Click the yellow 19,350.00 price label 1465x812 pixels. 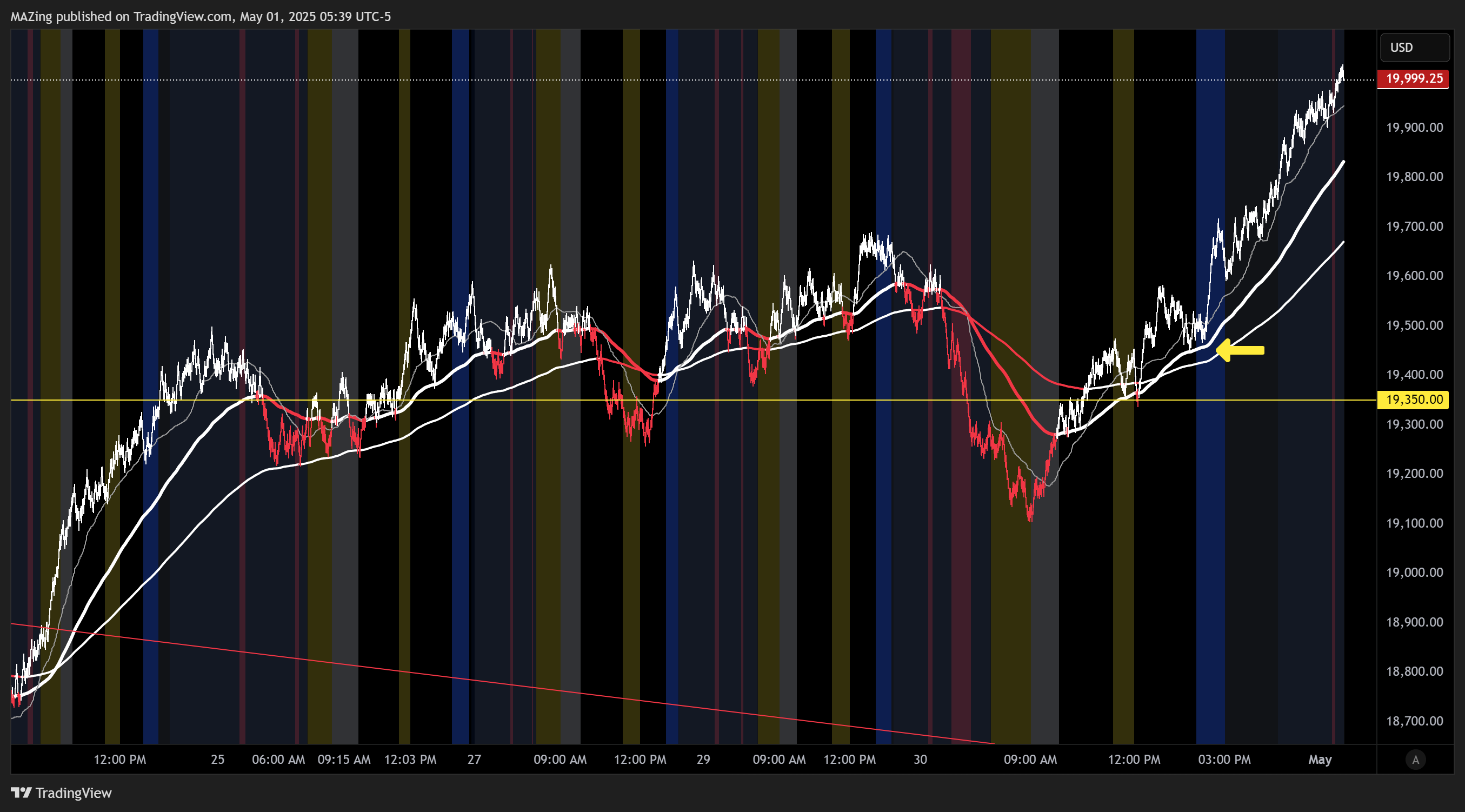1413,399
